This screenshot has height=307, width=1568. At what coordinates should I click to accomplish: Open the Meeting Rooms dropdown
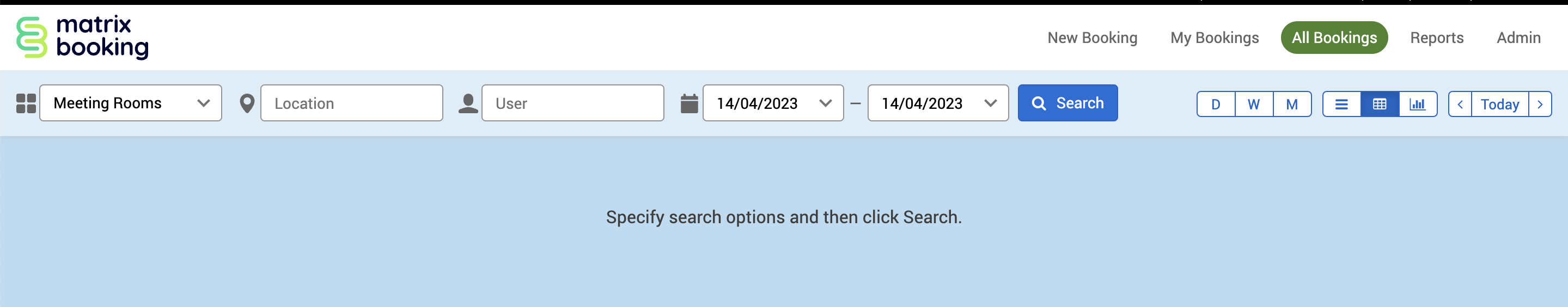(x=131, y=103)
